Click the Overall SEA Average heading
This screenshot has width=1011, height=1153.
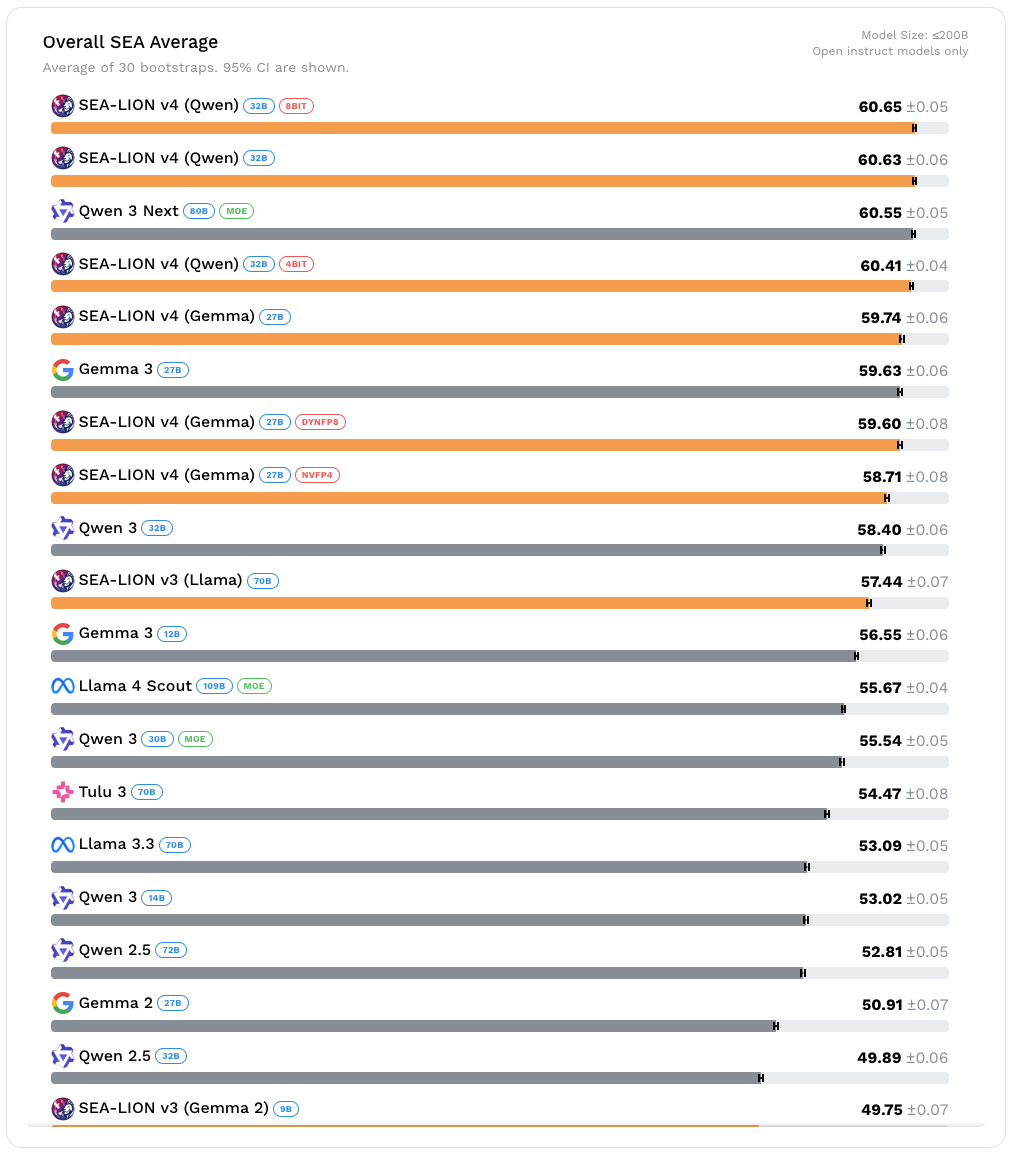point(130,42)
